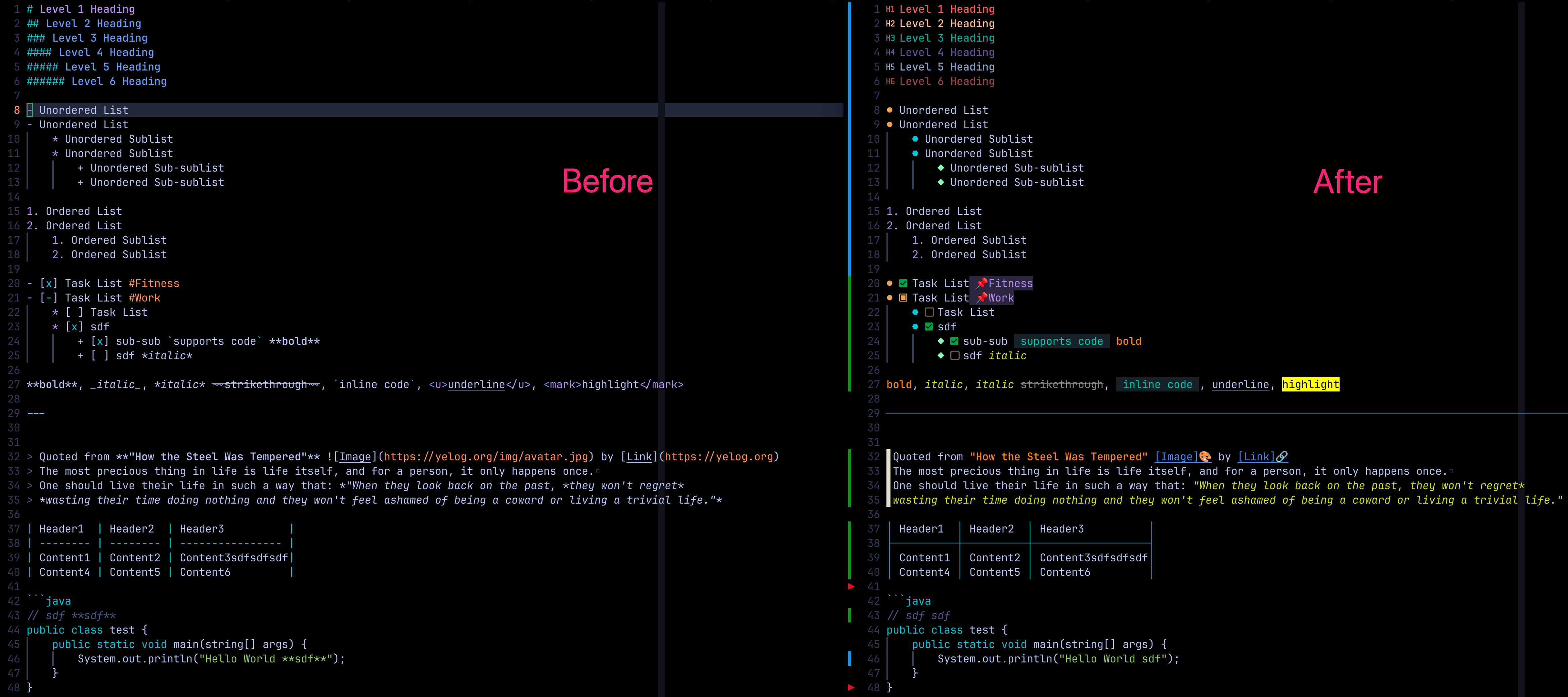The width and height of the screenshot is (1568, 697).
Task: Click the rendered 'underline' word on line 27
Action: pos(1240,384)
